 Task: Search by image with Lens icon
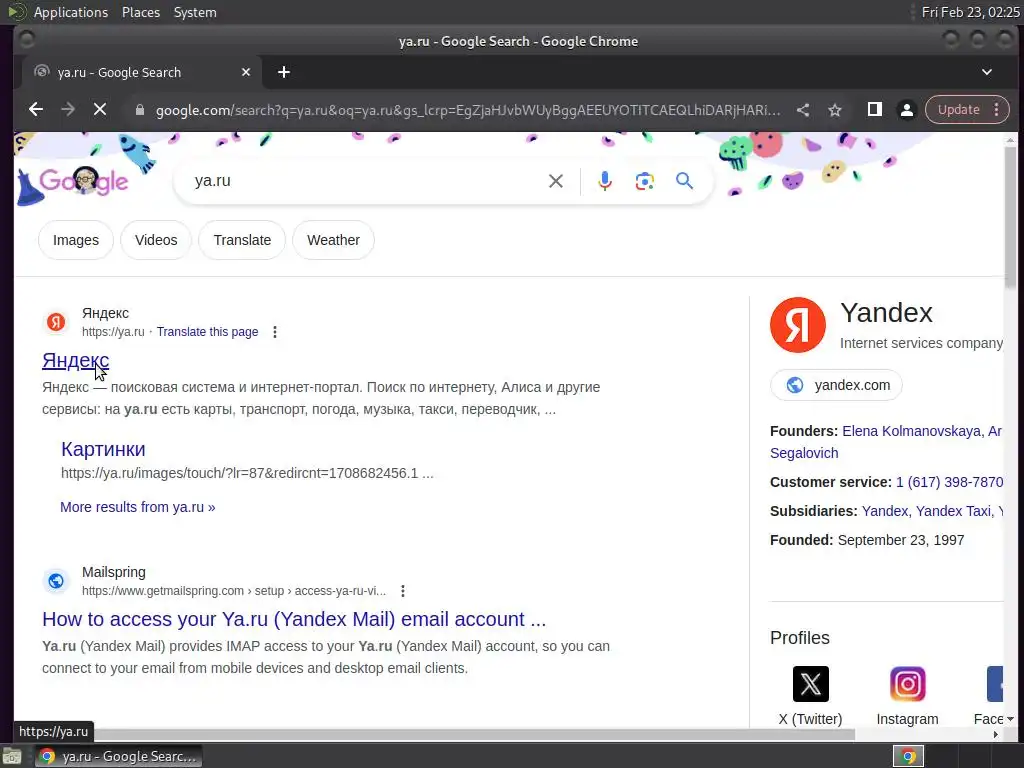click(x=645, y=181)
